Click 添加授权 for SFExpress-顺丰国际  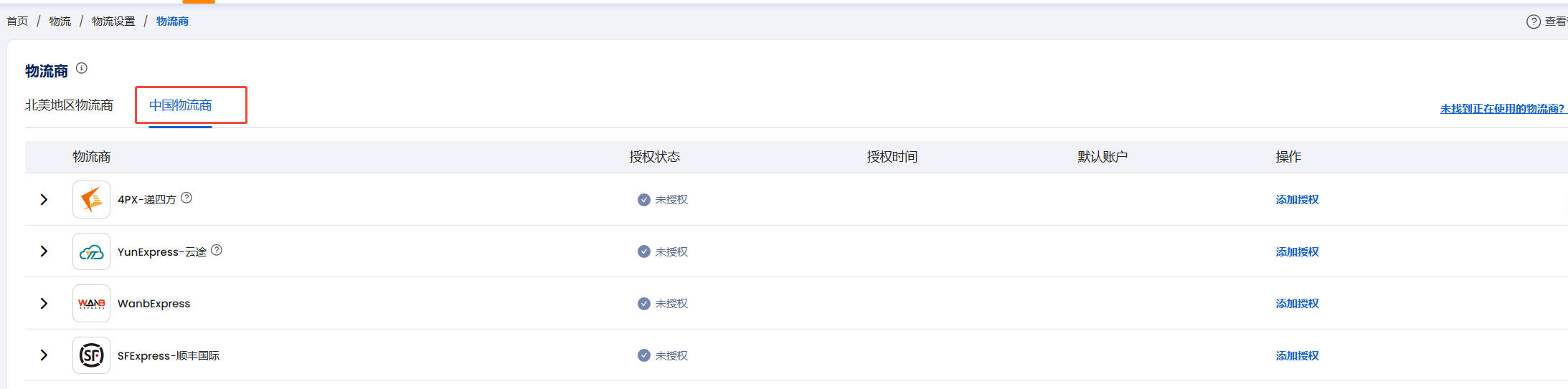coord(1297,356)
